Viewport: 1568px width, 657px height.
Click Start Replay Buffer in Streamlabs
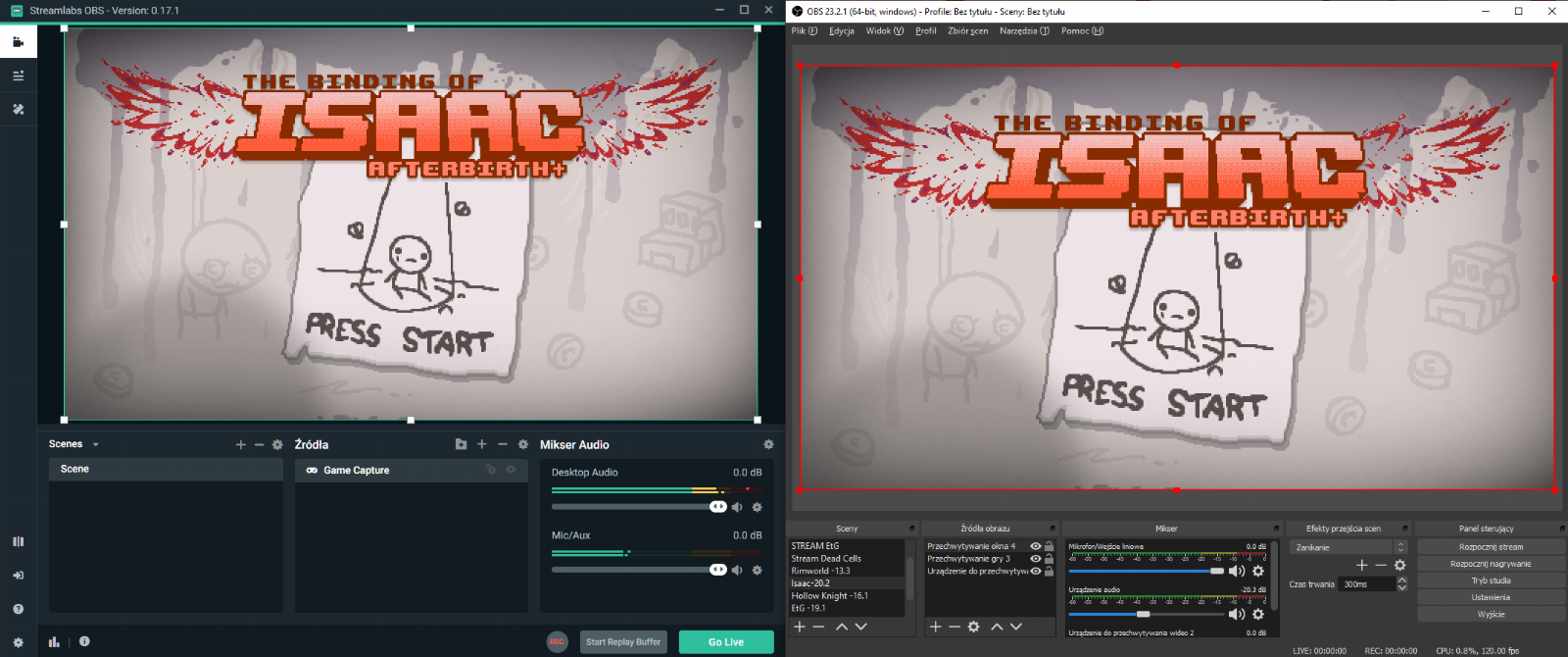623,642
